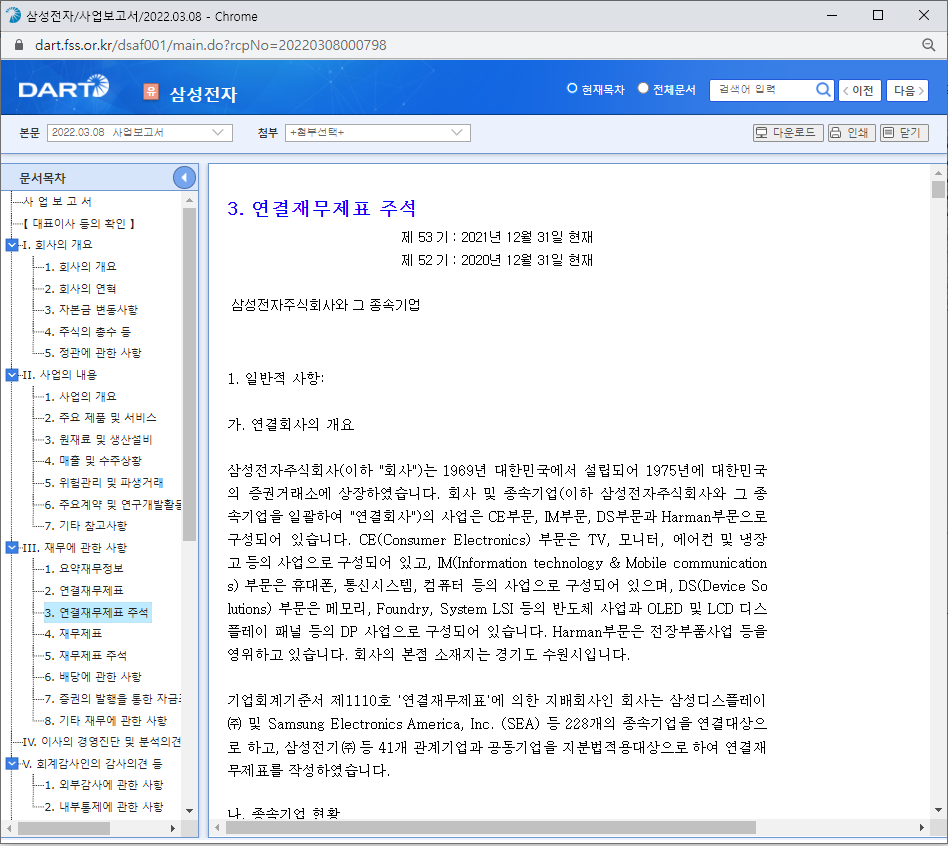Viewport: 948px width, 846px height.
Task: Select the 전체문서 radio option
Action: point(643,88)
